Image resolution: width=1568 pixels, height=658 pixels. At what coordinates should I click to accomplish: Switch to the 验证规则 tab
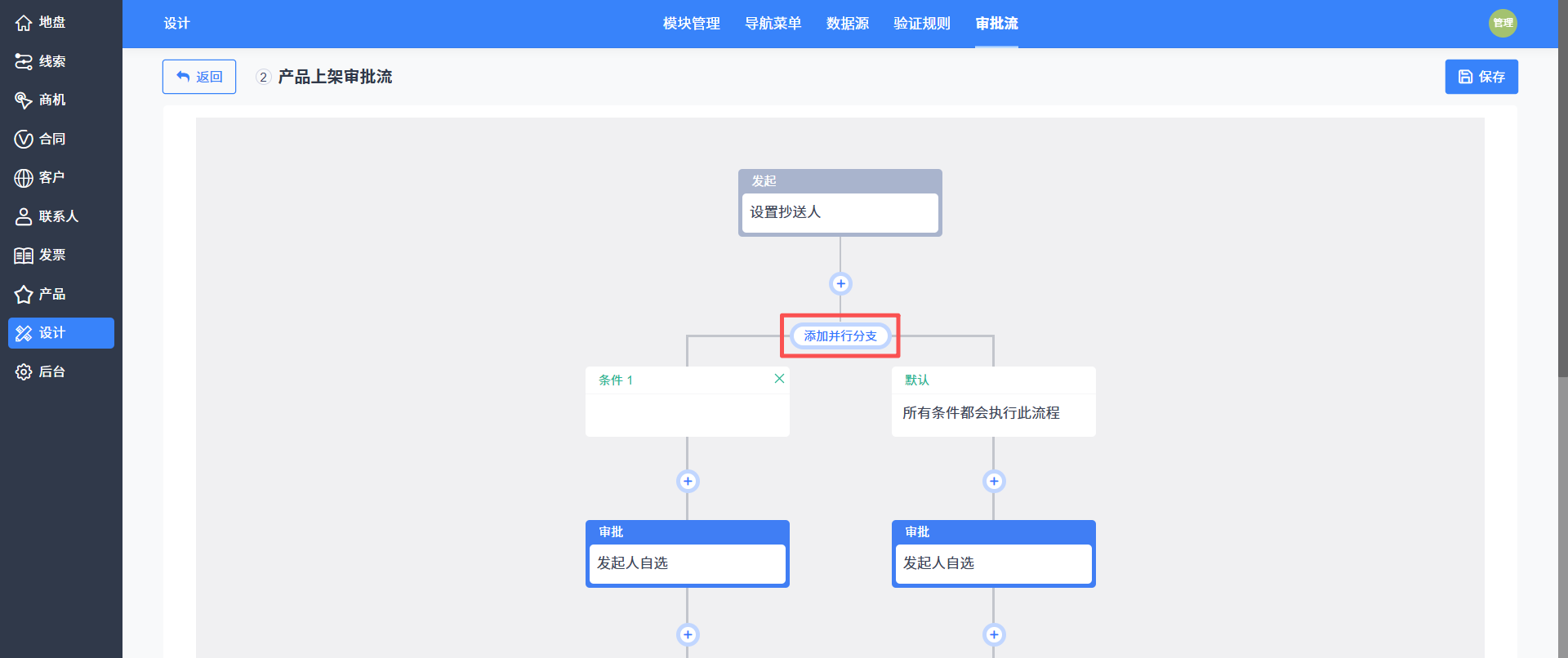click(922, 24)
